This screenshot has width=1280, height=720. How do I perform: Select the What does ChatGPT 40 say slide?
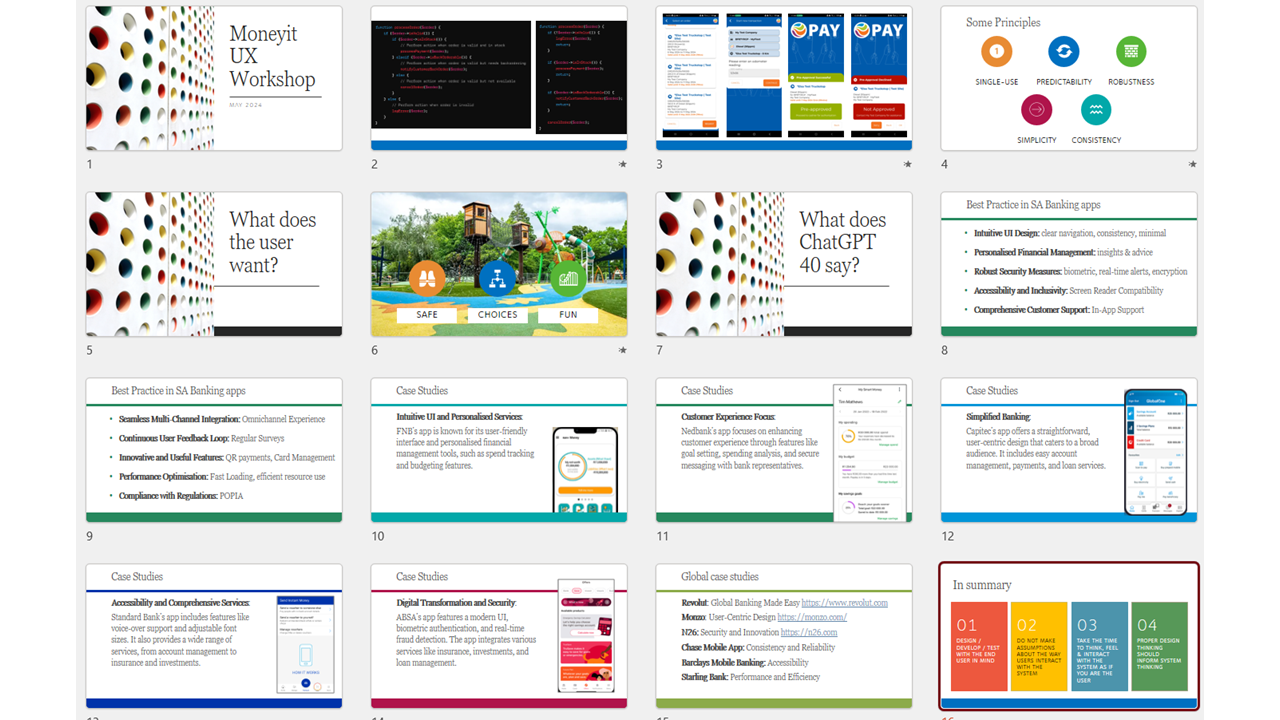pos(783,264)
